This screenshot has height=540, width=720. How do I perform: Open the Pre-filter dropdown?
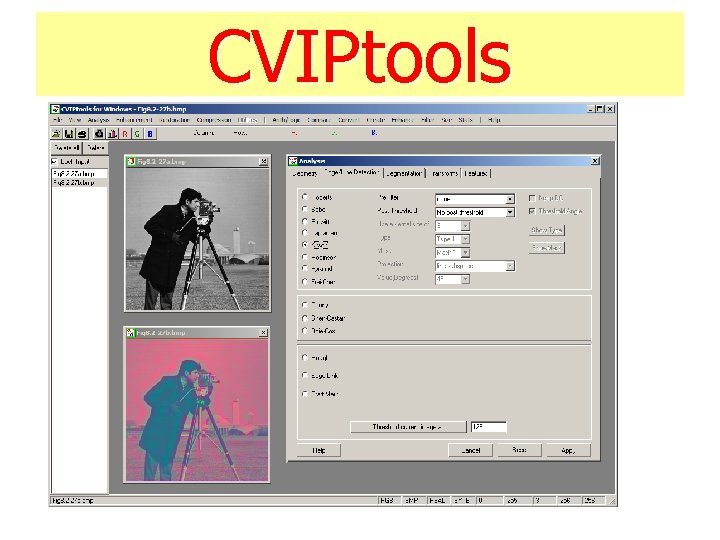510,199
